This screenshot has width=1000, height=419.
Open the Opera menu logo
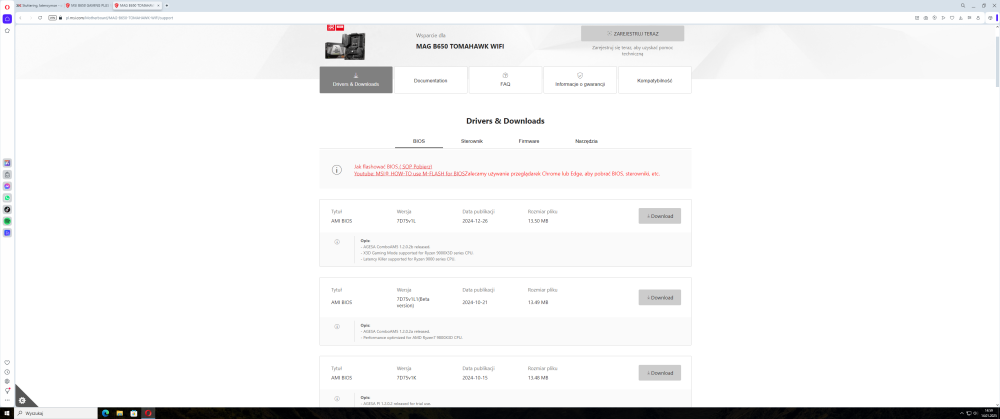tap(7, 6)
